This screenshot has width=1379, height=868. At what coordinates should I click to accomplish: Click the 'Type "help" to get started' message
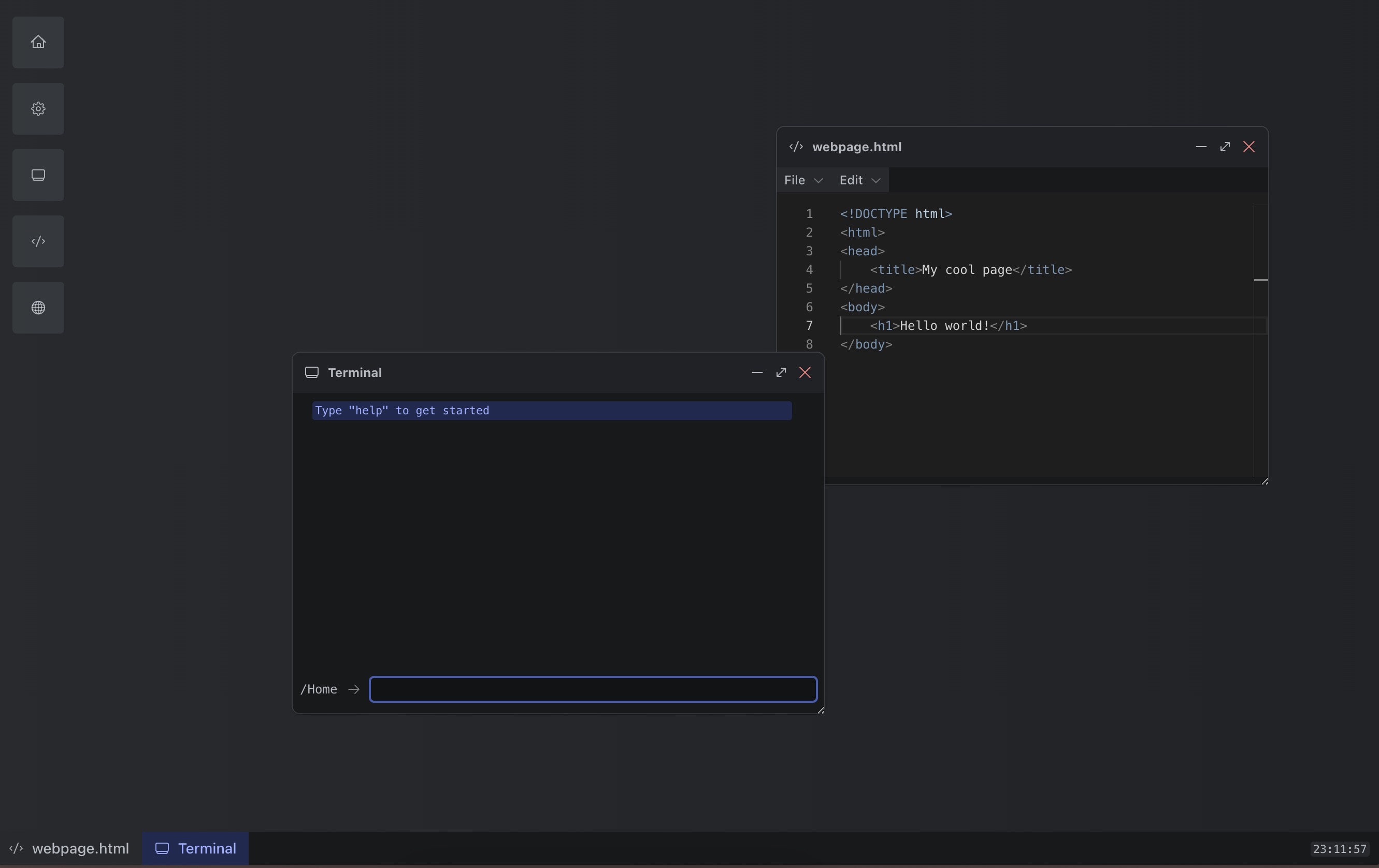tap(552, 411)
